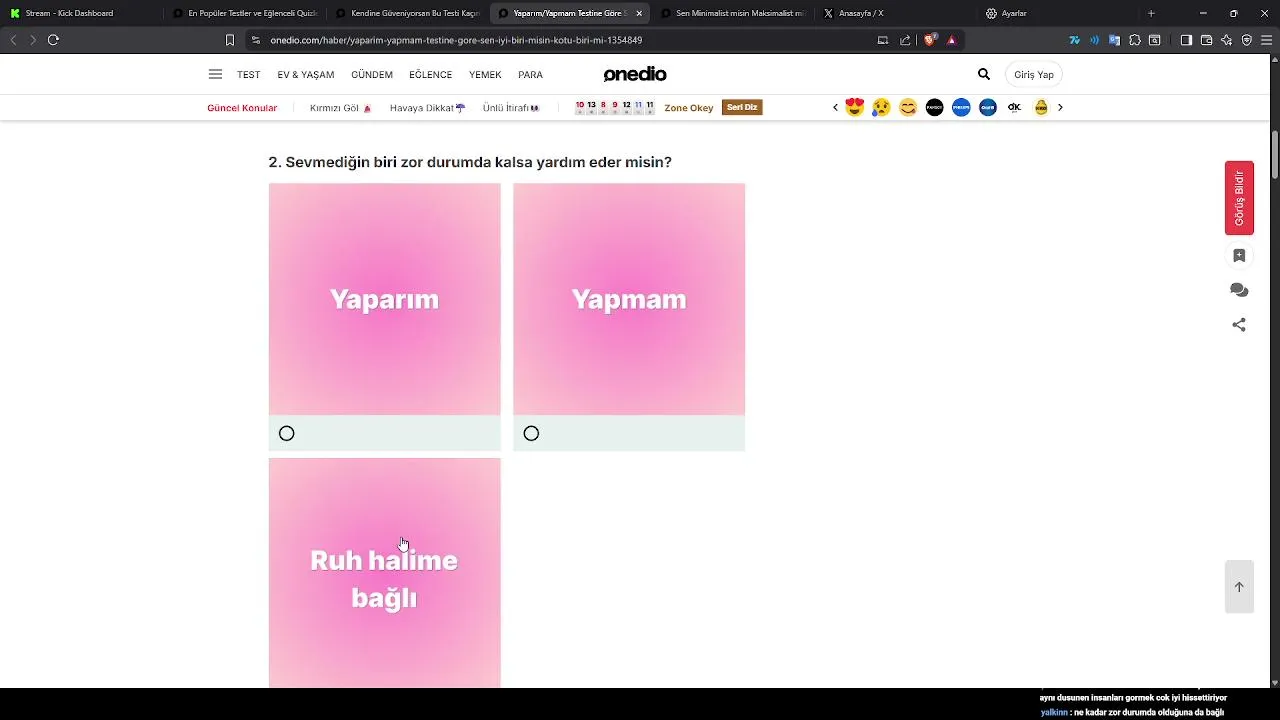The height and width of the screenshot is (720, 1280).
Task: Open the PARA menu
Action: tap(530, 75)
